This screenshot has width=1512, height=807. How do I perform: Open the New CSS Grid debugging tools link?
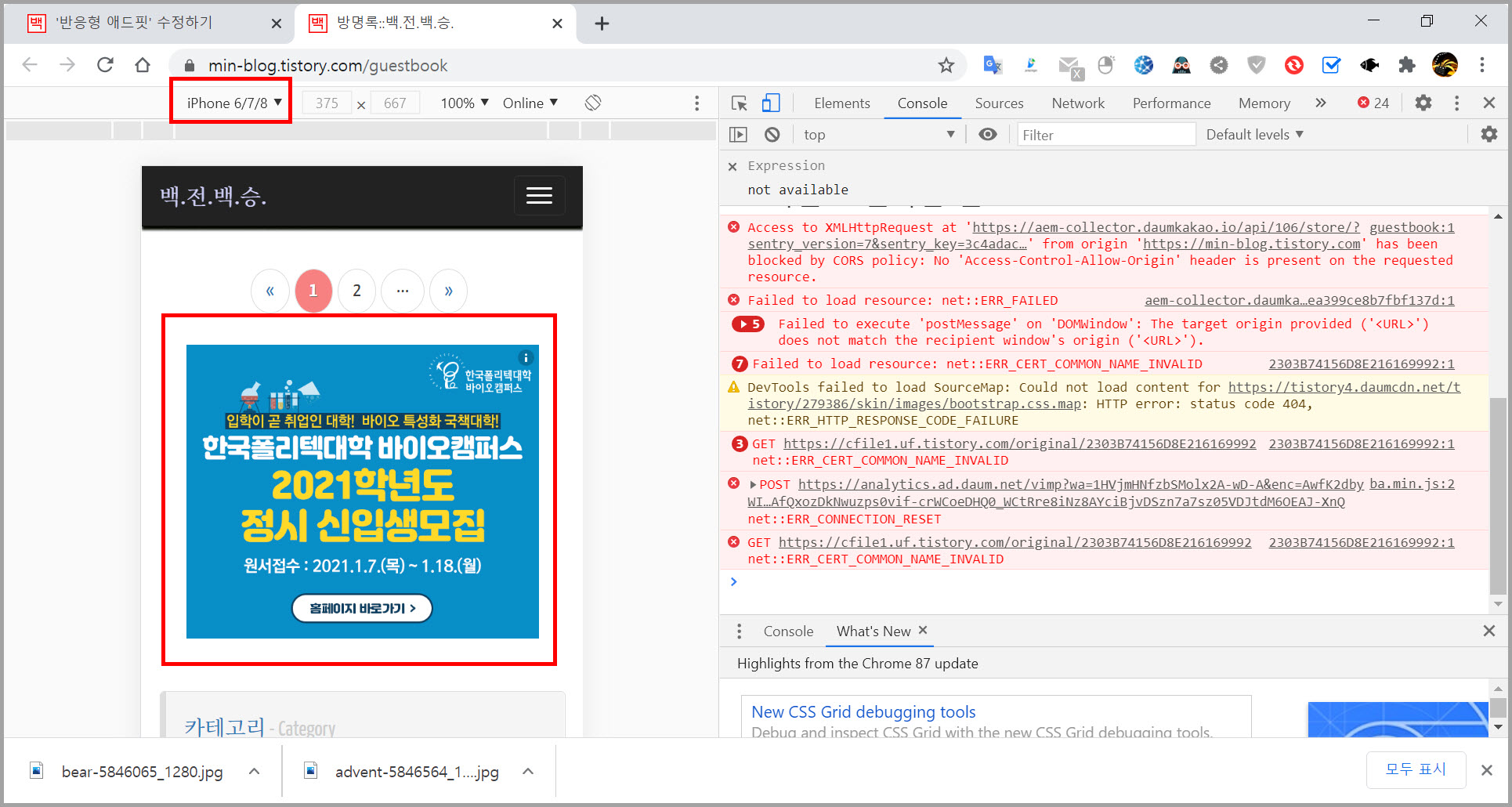pyautogui.click(x=863, y=712)
